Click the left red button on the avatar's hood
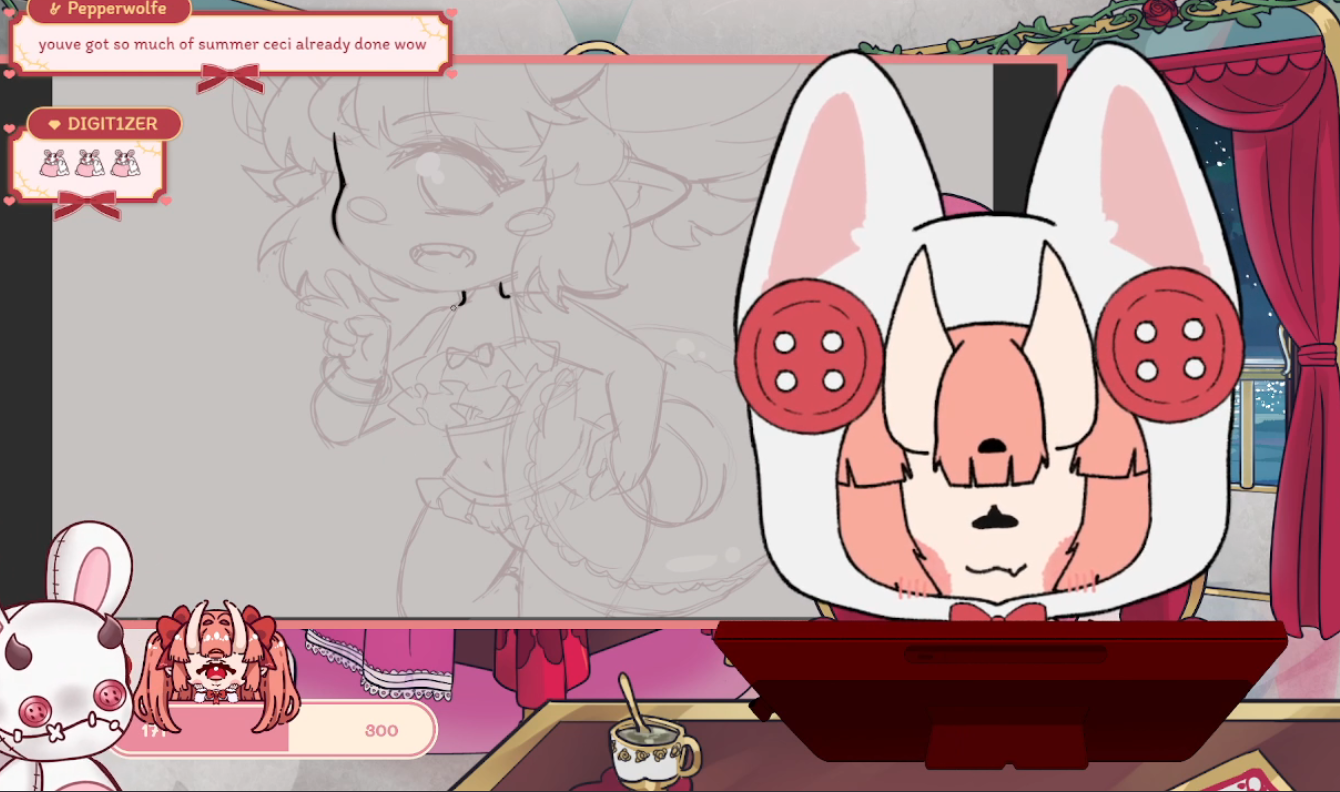 pyautogui.click(x=810, y=356)
